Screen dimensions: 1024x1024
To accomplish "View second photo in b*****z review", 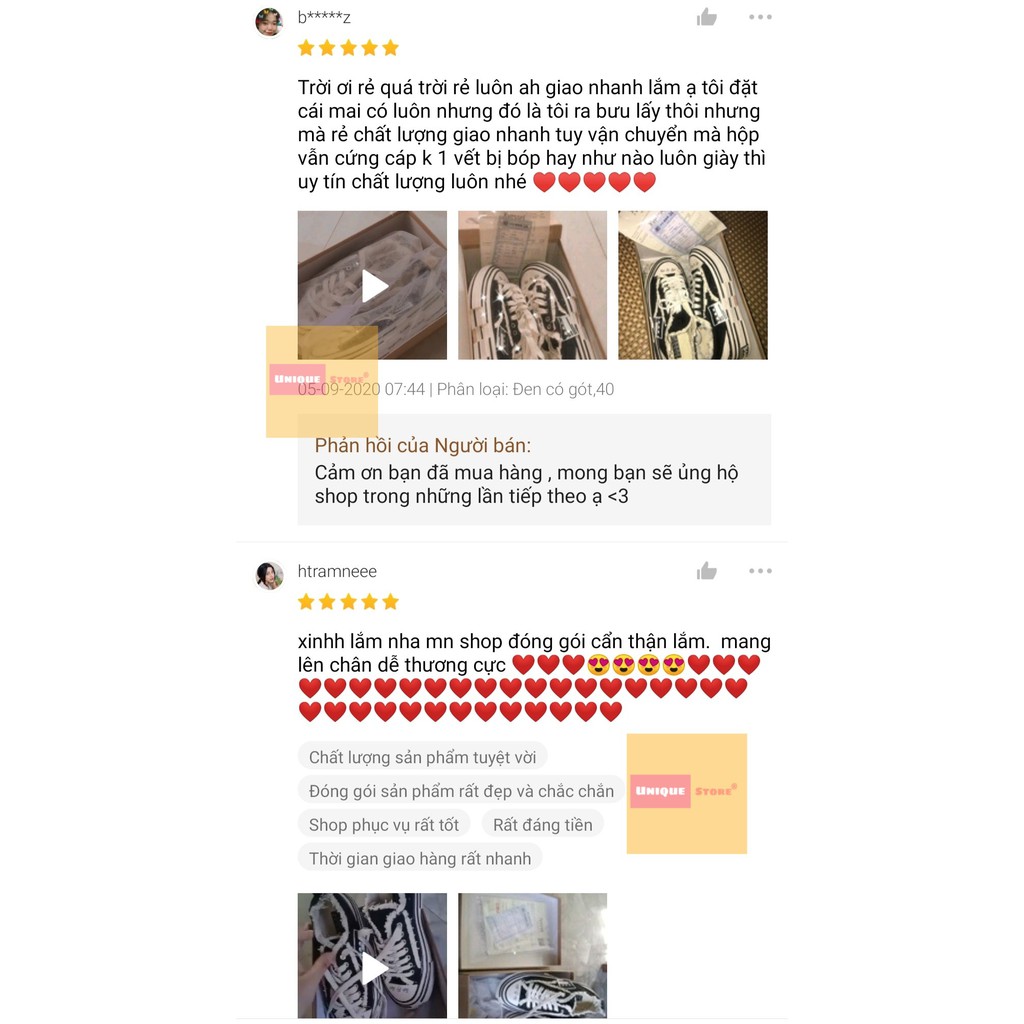I will [532, 285].
